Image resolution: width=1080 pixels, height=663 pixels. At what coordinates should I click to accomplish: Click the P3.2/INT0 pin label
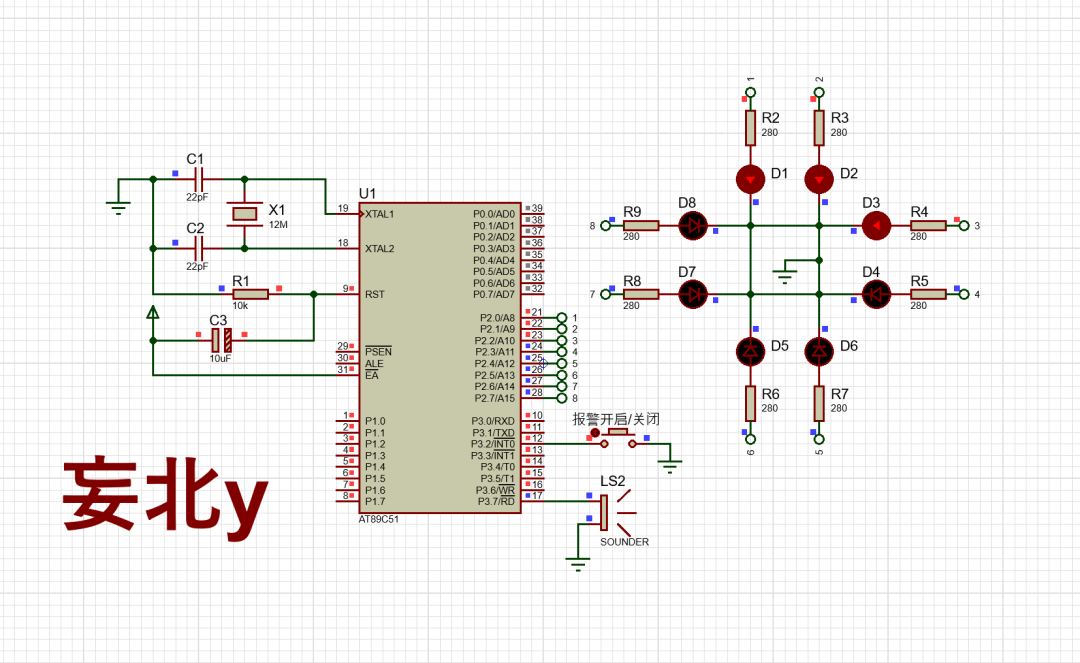[x=492, y=444]
